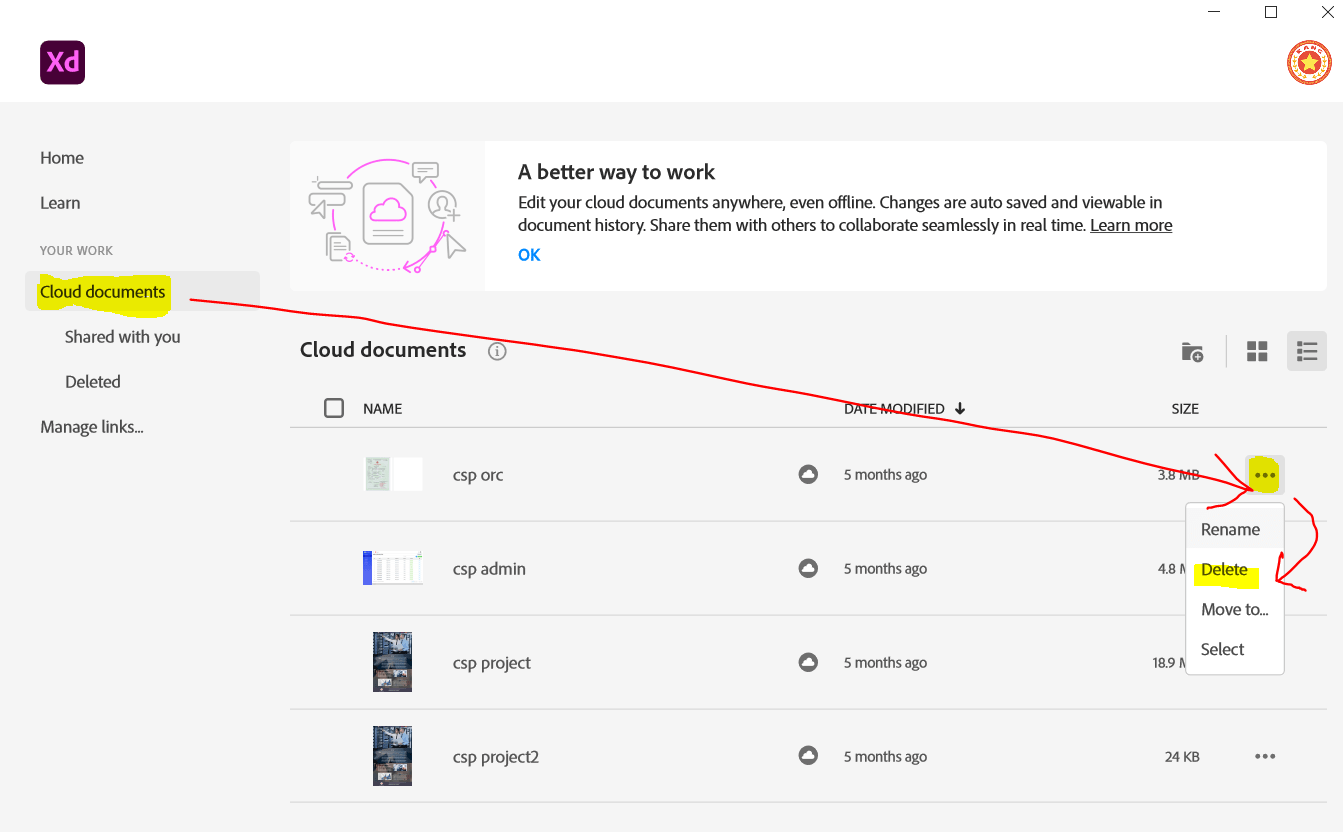The width and height of the screenshot is (1343, 832).
Task: Go to Shared with you section
Action: (122, 336)
